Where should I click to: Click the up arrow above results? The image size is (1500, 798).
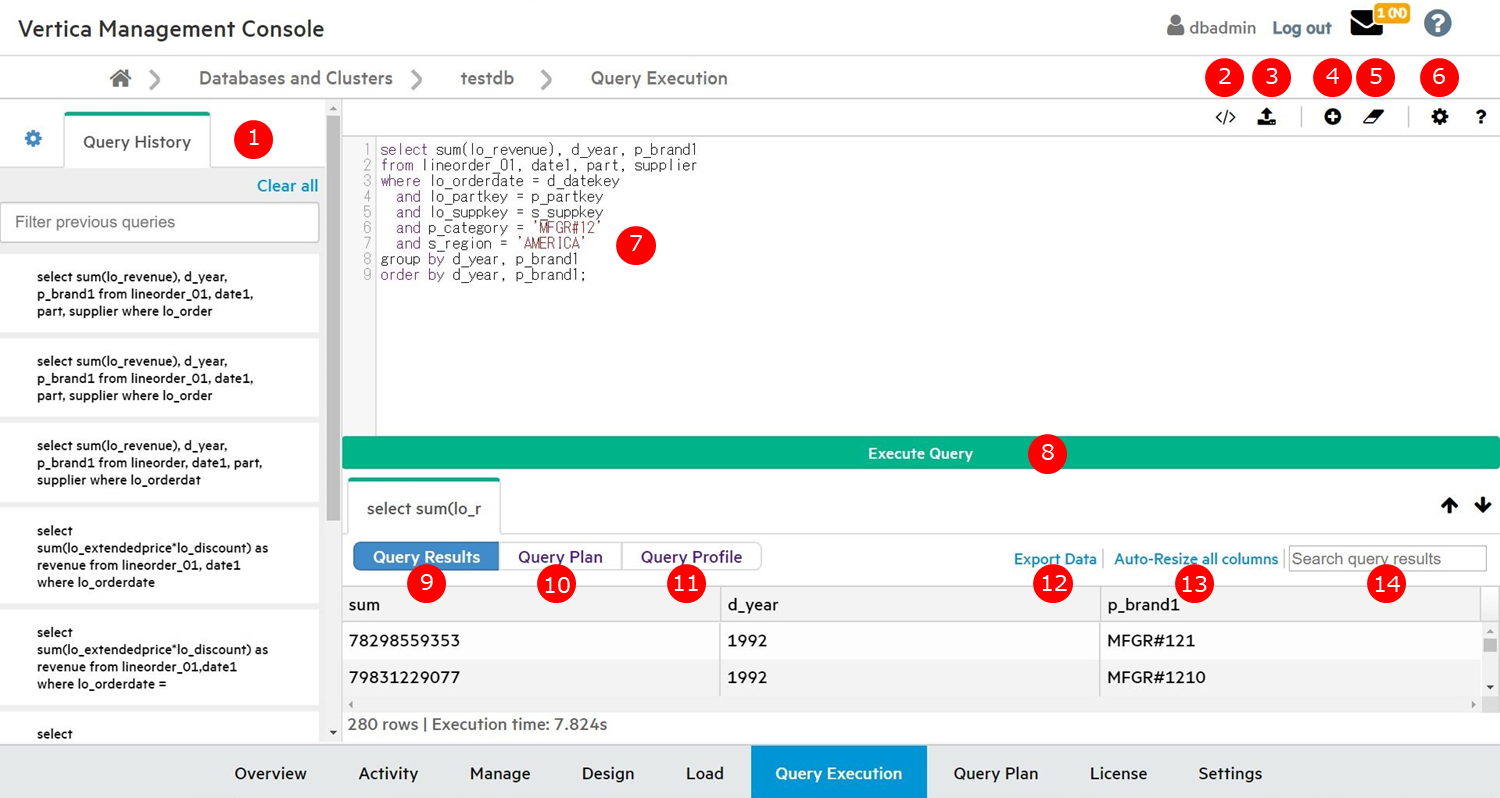(x=1449, y=506)
